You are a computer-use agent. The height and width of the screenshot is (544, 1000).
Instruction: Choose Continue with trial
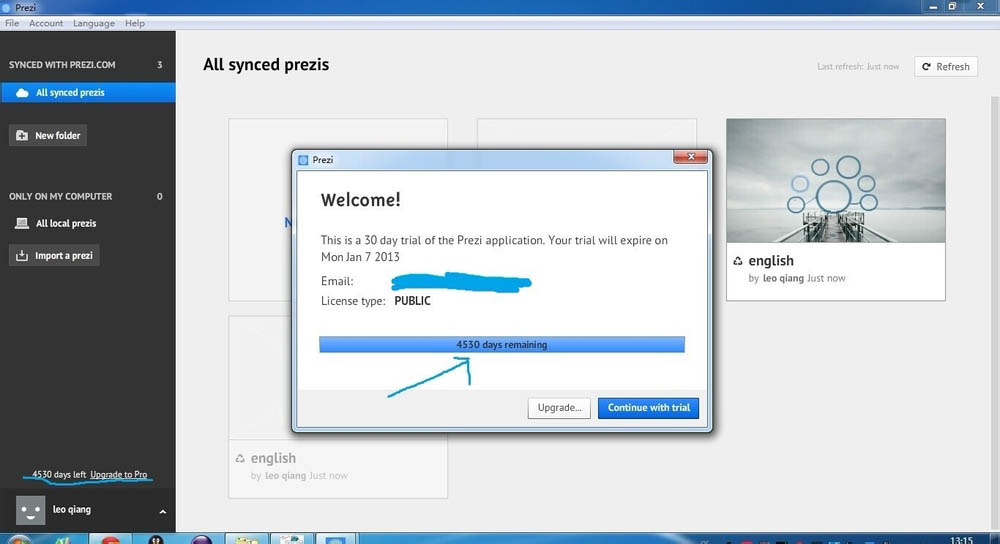click(x=649, y=408)
